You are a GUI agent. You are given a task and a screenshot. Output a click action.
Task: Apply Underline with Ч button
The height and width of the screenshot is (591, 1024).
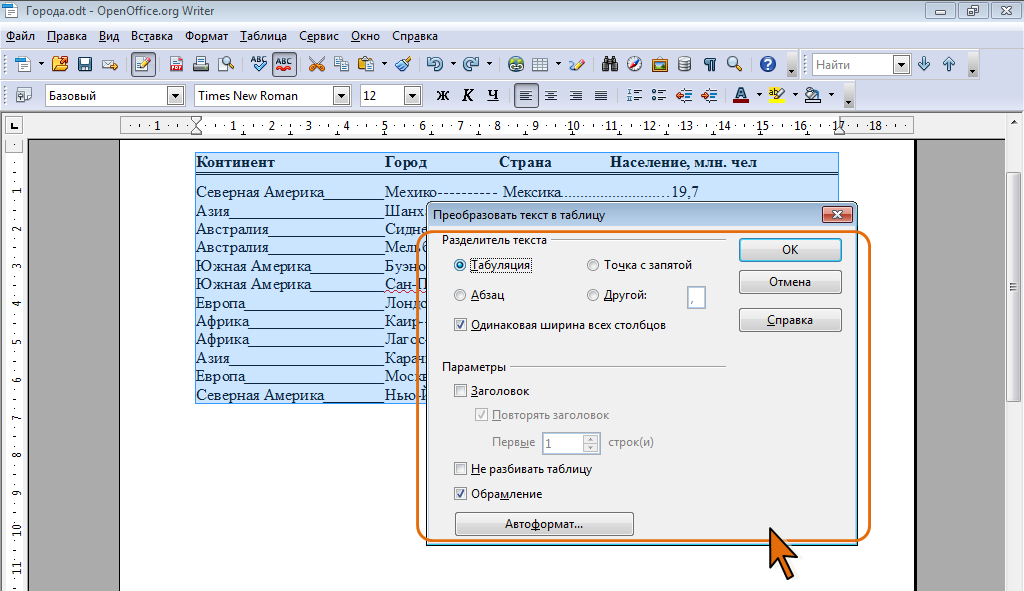coord(493,96)
